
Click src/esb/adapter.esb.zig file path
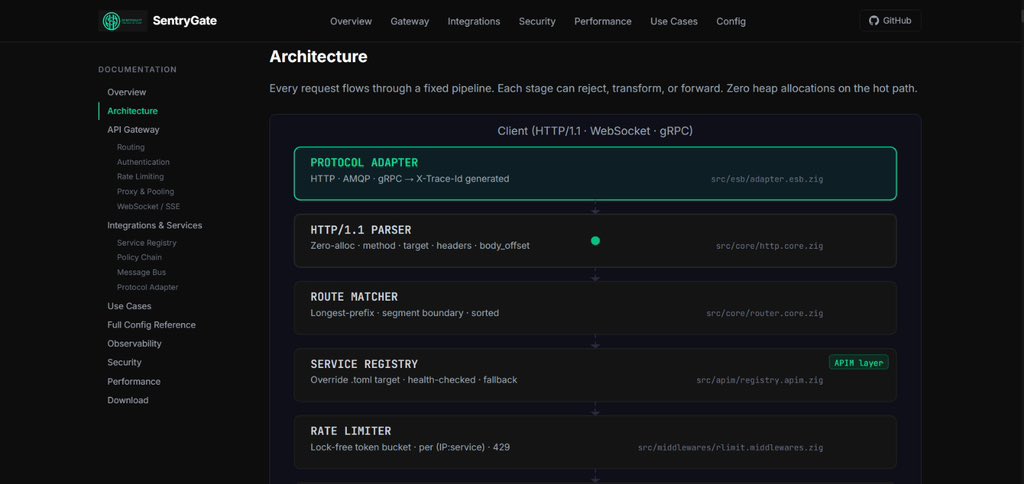[x=767, y=179]
